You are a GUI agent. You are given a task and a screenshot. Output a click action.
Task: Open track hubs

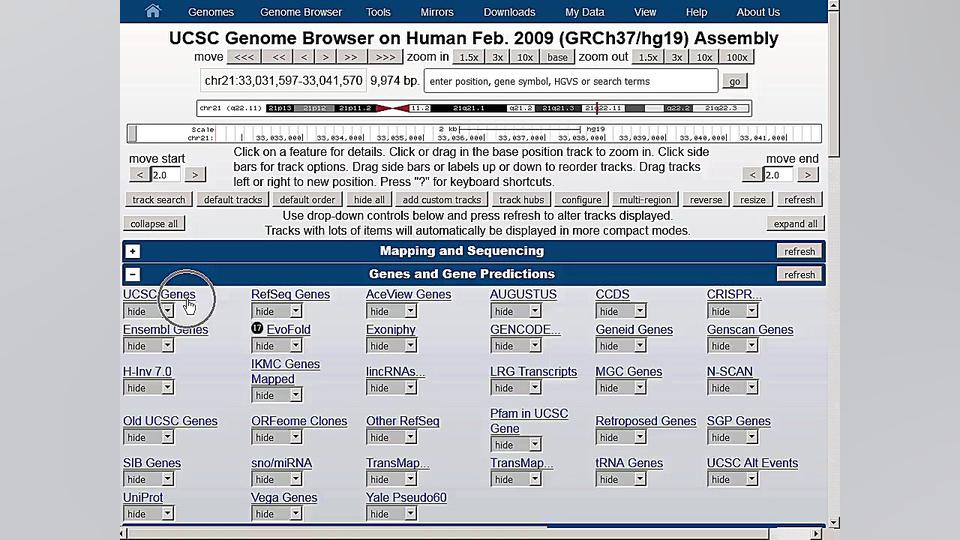(x=521, y=200)
